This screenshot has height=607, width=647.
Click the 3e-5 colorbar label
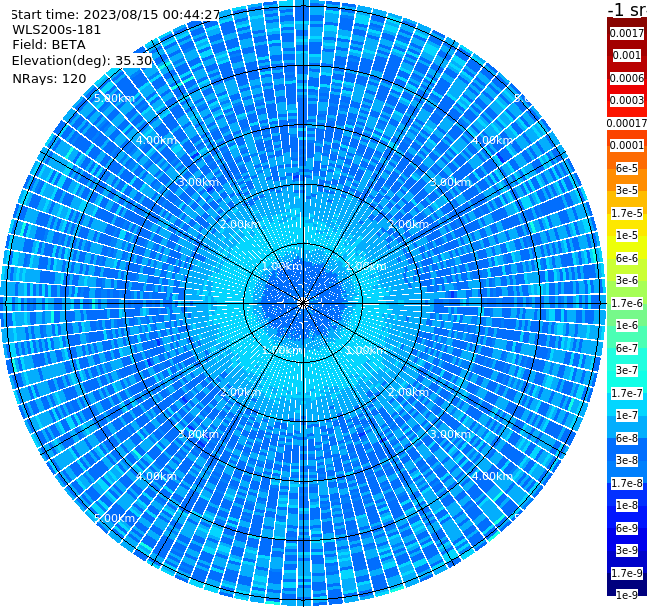[x=627, y=190]
